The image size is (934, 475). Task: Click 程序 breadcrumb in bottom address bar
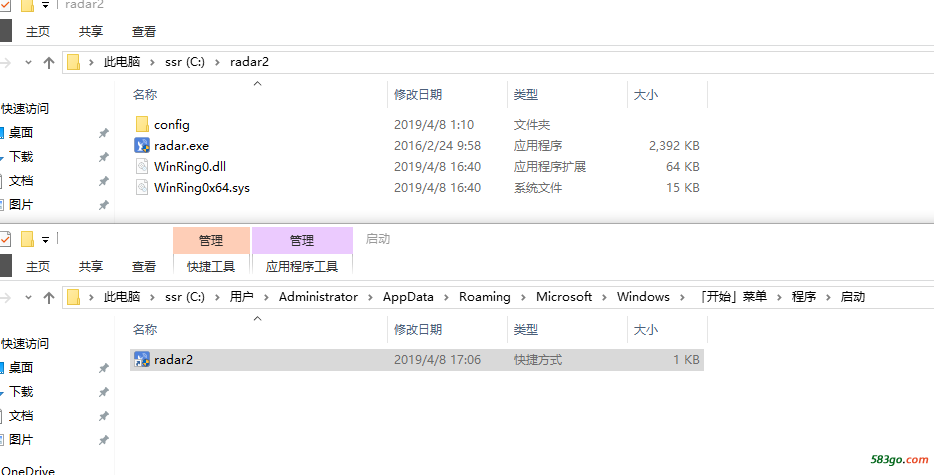coord(804,297)
